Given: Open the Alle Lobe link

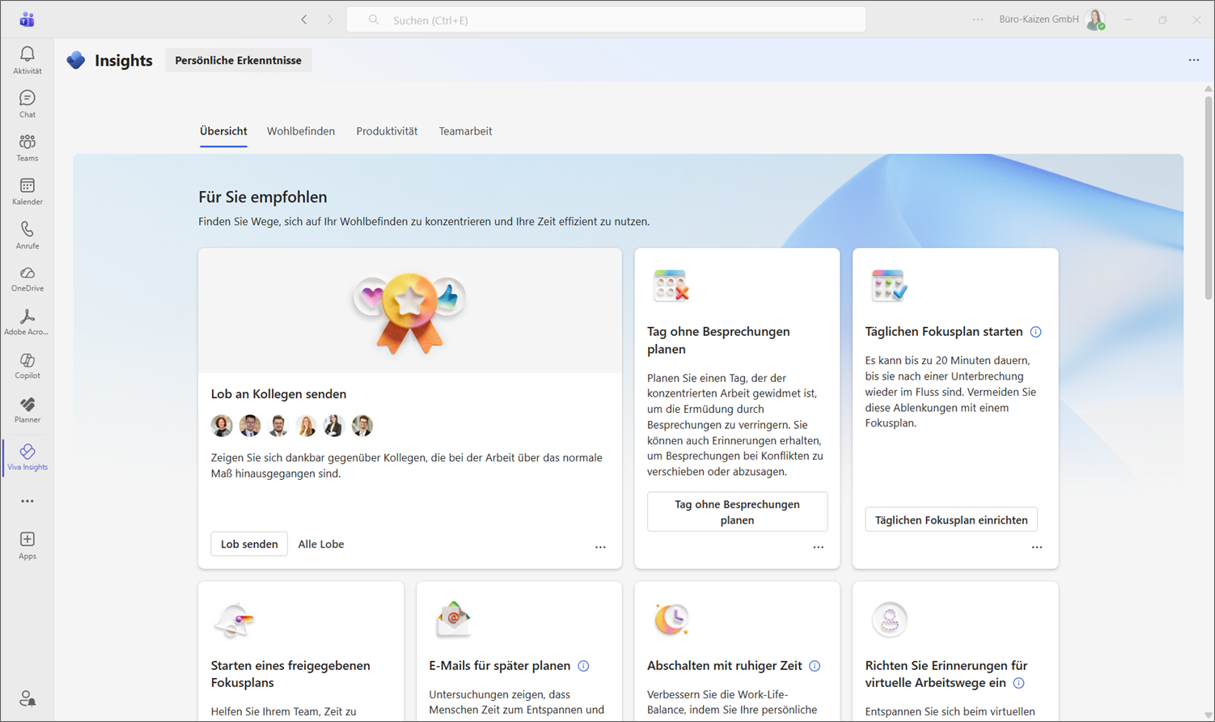Looking at the screenshot, I should click(321, 544).
